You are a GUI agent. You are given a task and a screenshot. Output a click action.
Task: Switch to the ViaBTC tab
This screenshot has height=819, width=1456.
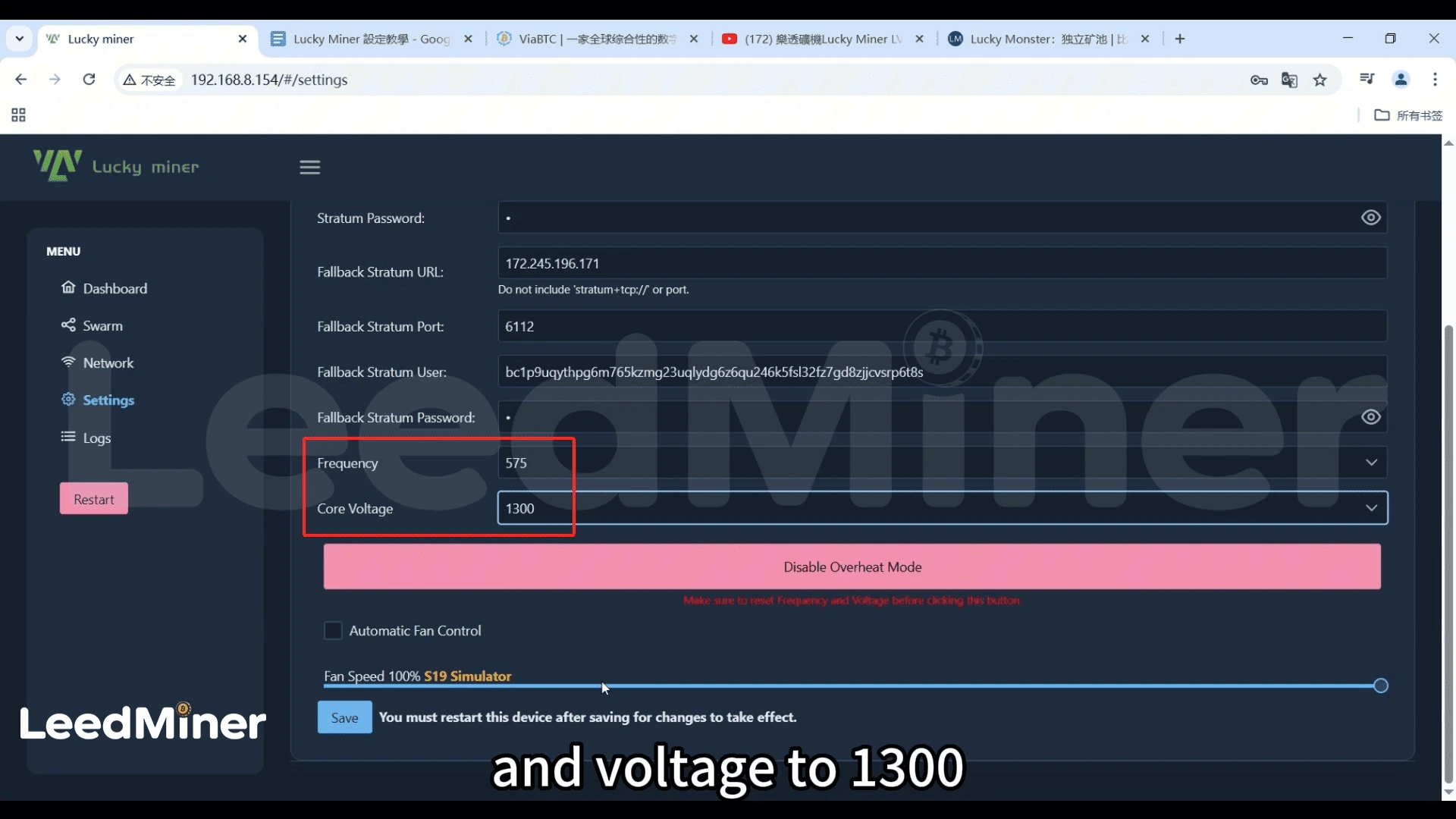[597, 39]
